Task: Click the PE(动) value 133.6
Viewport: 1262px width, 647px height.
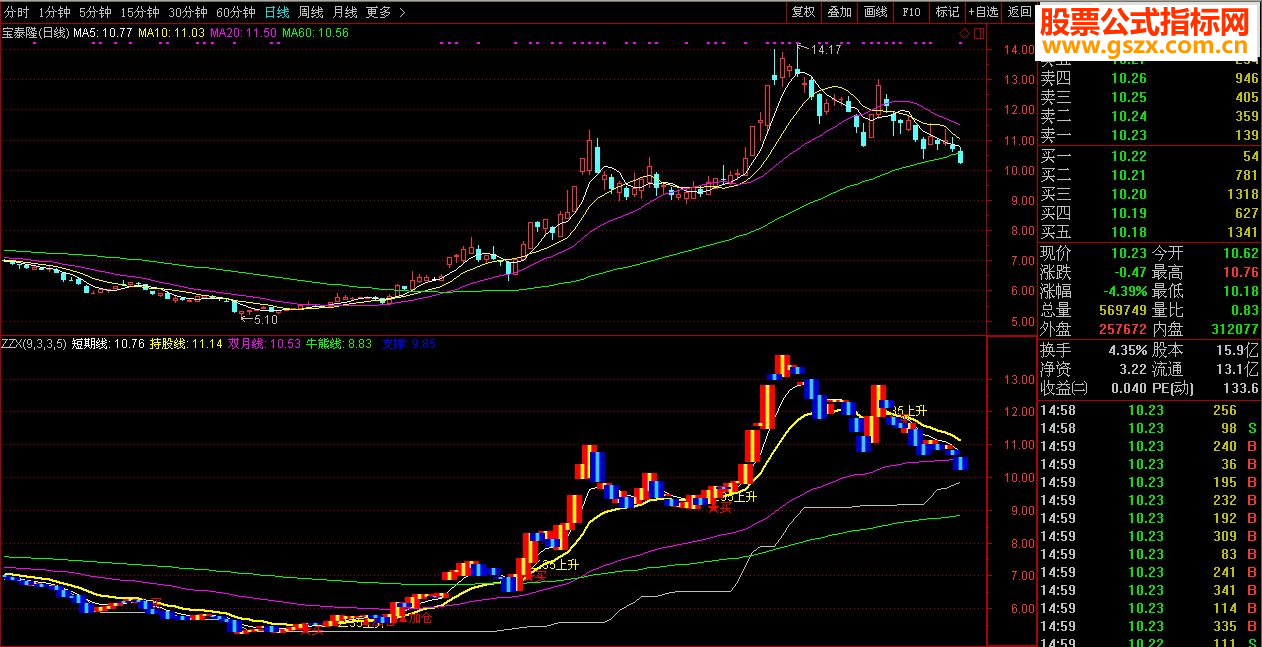Action: (1240, 388)
